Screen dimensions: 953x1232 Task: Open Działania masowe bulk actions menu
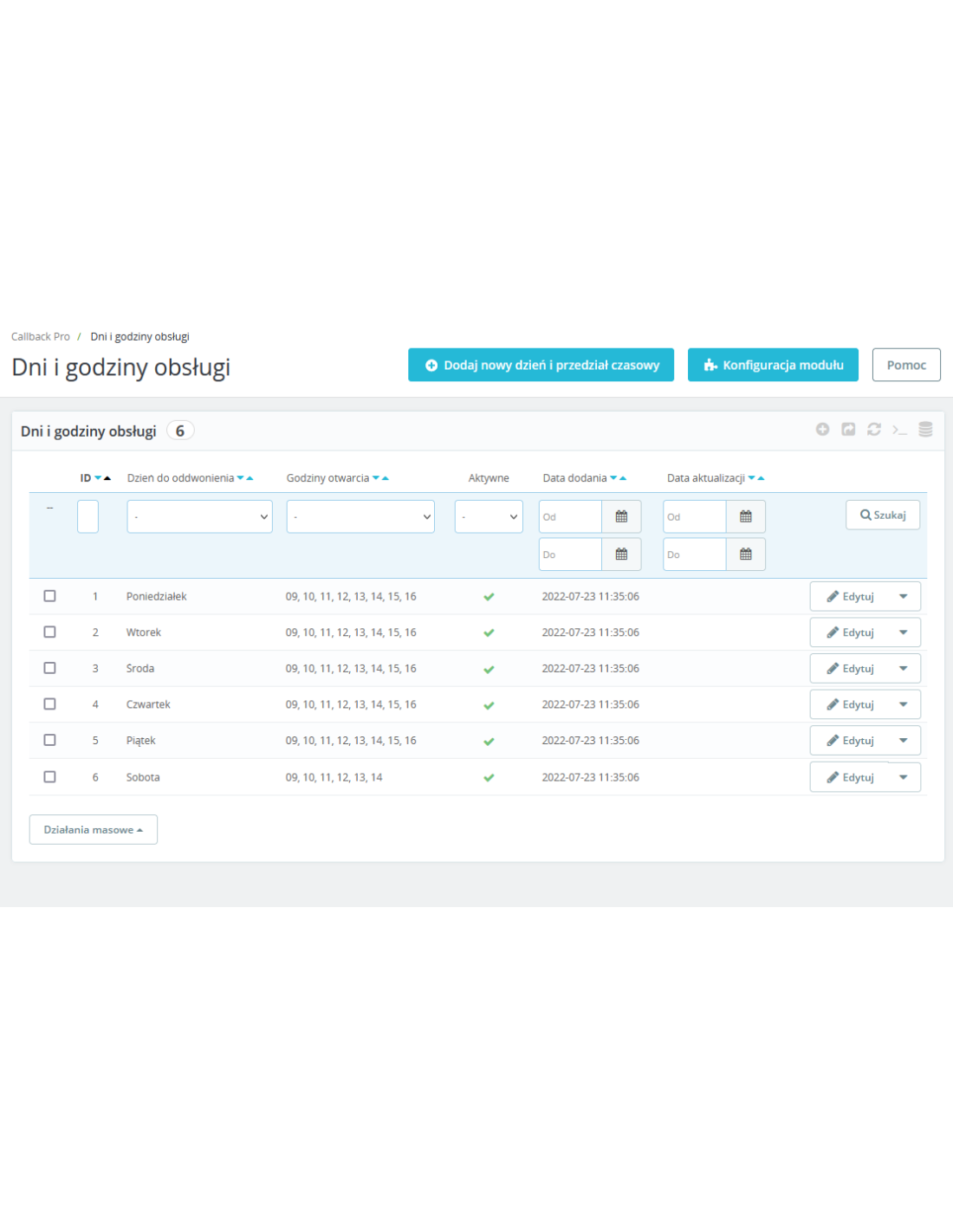pos(94,830)
